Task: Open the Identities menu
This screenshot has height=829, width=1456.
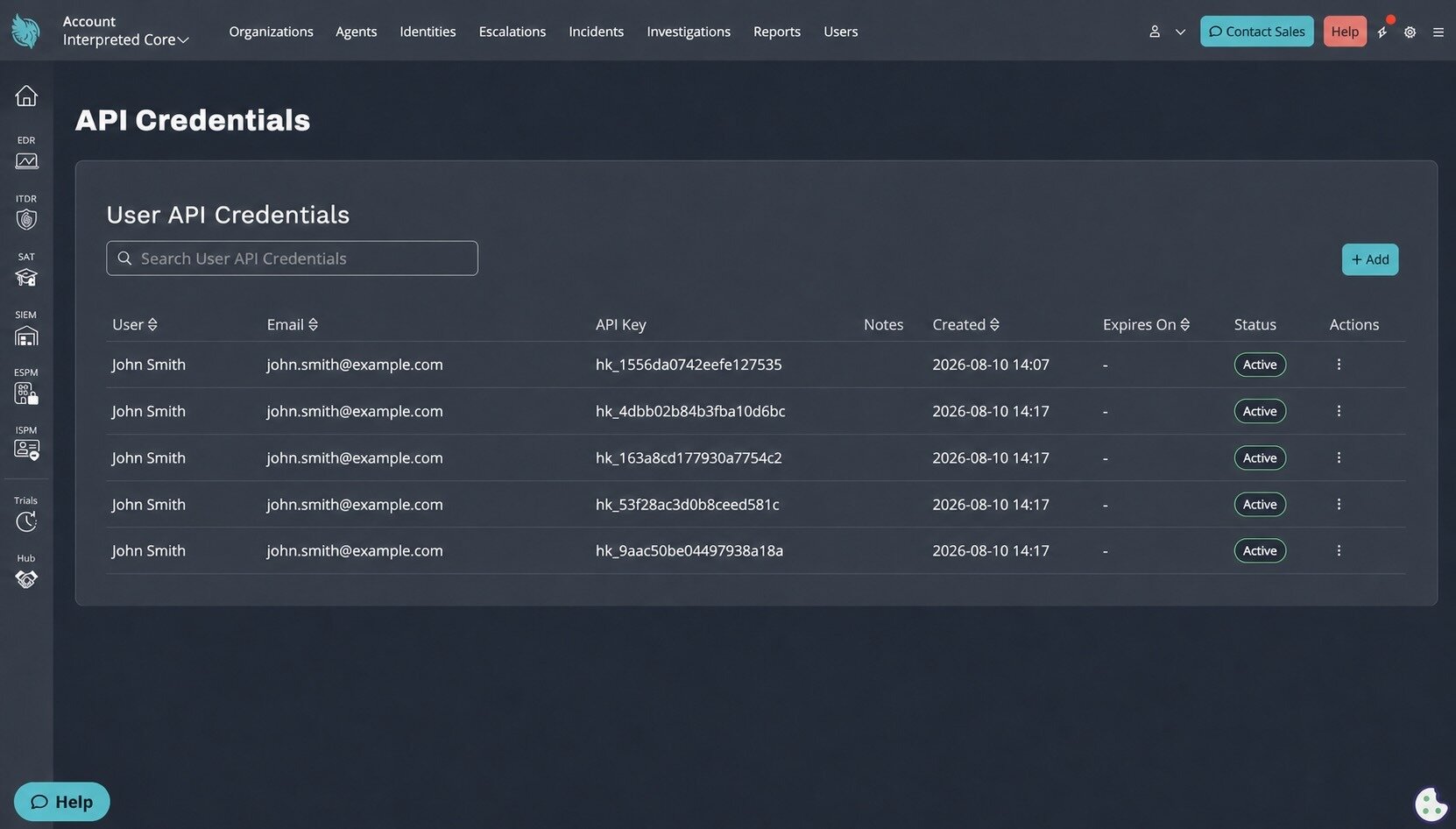Action: 428,32
